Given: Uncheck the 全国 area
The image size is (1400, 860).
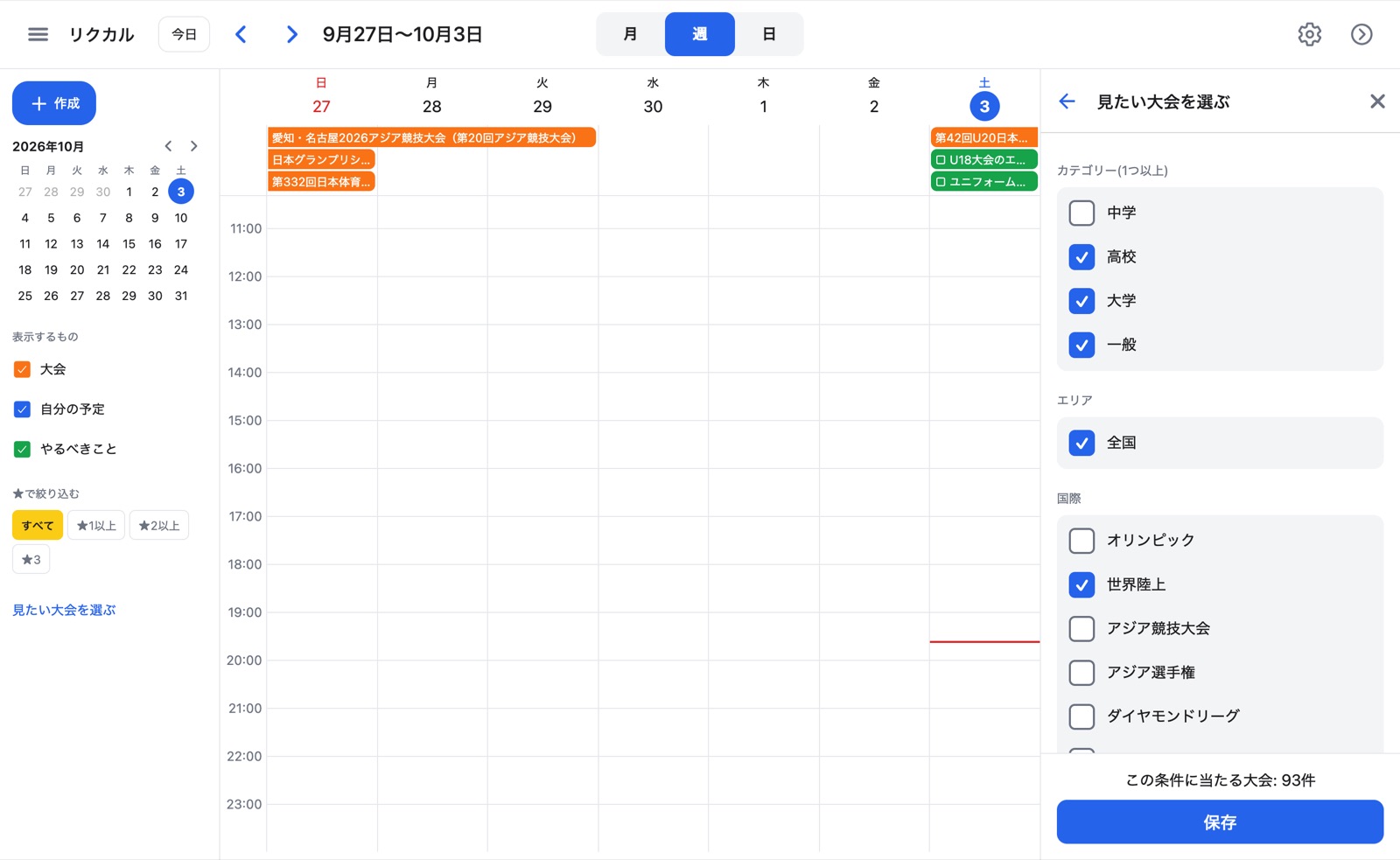Looking at the screenshot, I should click(1081, 443).
